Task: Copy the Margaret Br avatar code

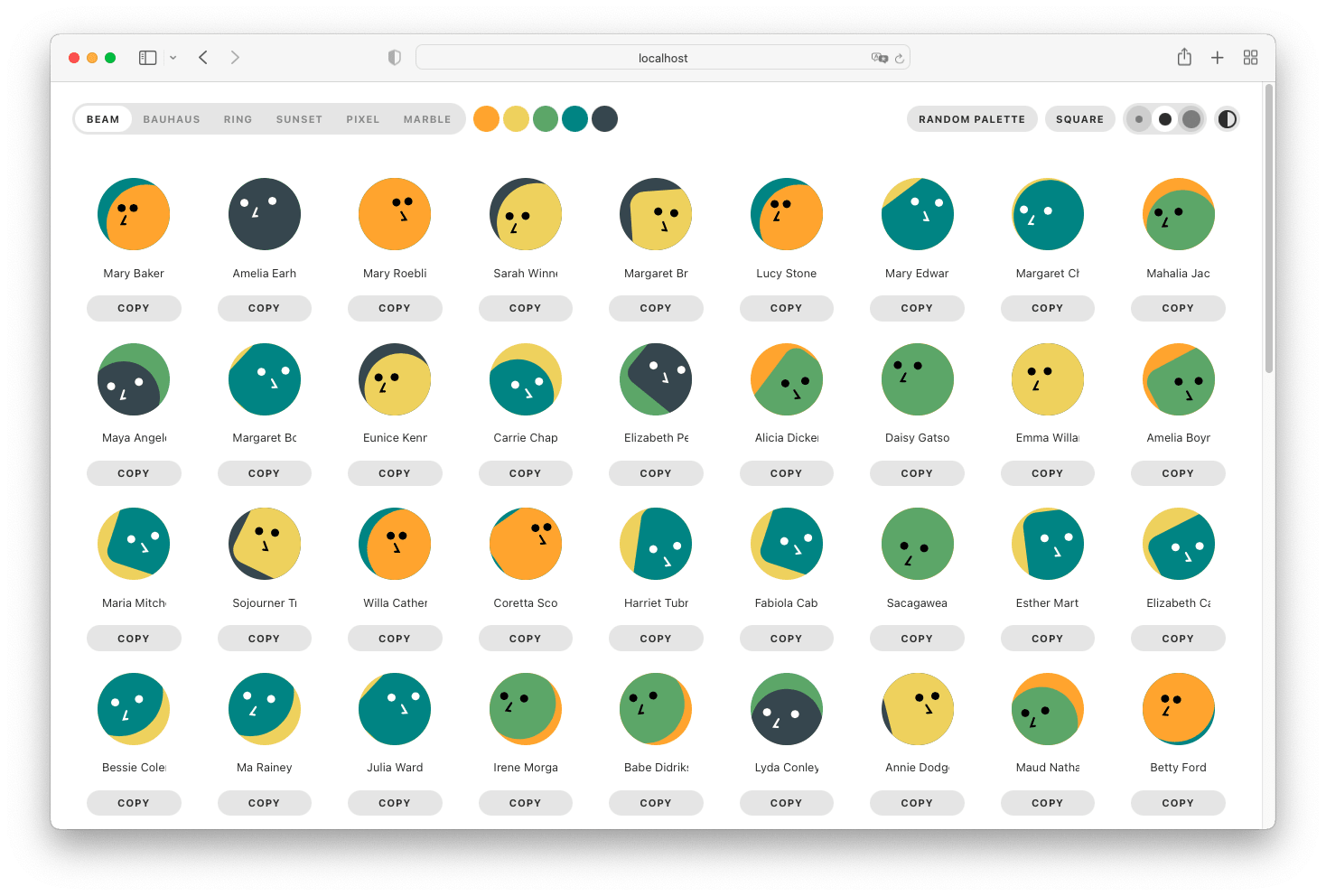Action: tap(656, 308)
